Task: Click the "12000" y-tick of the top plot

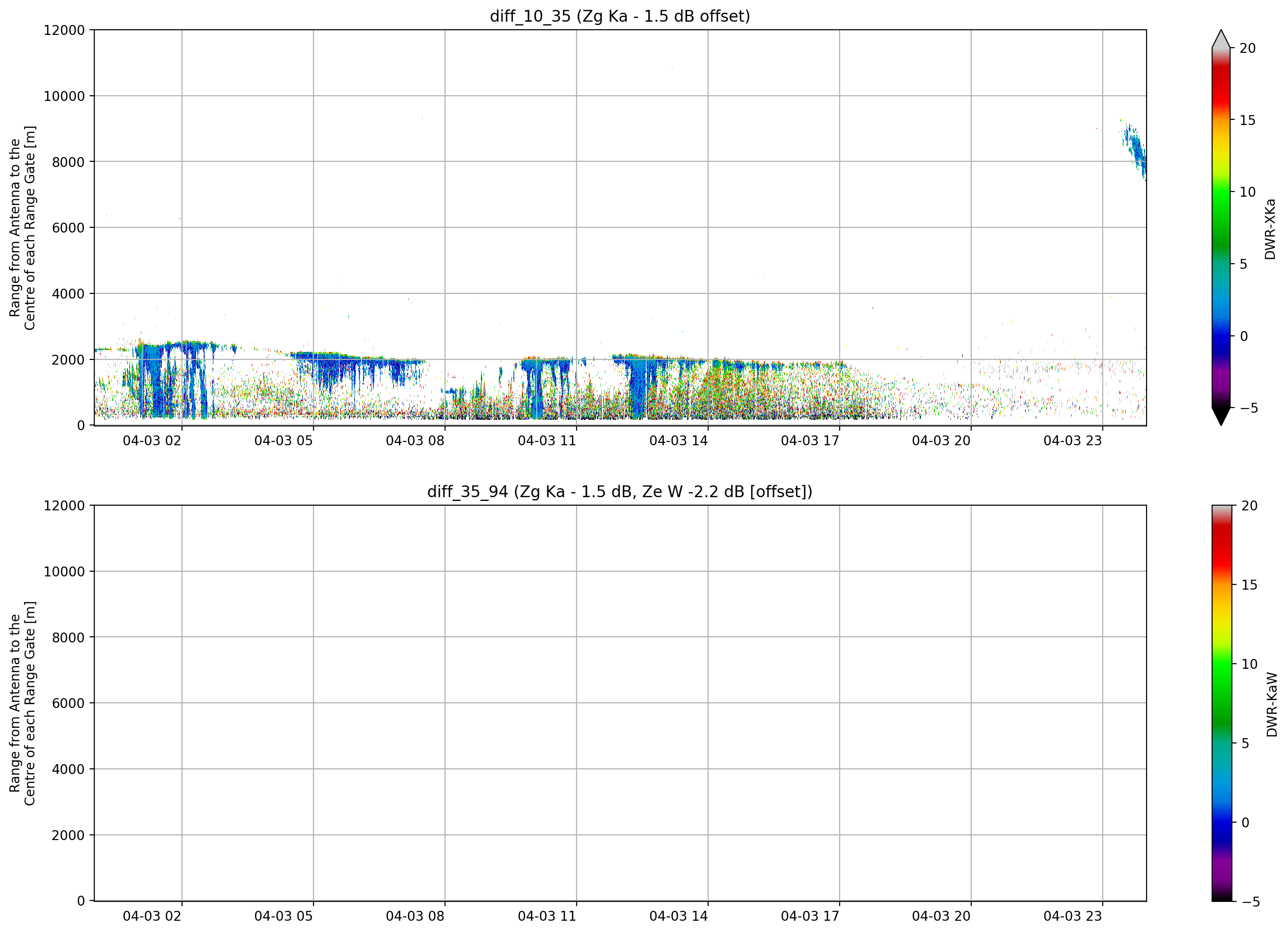Action: 64,30
